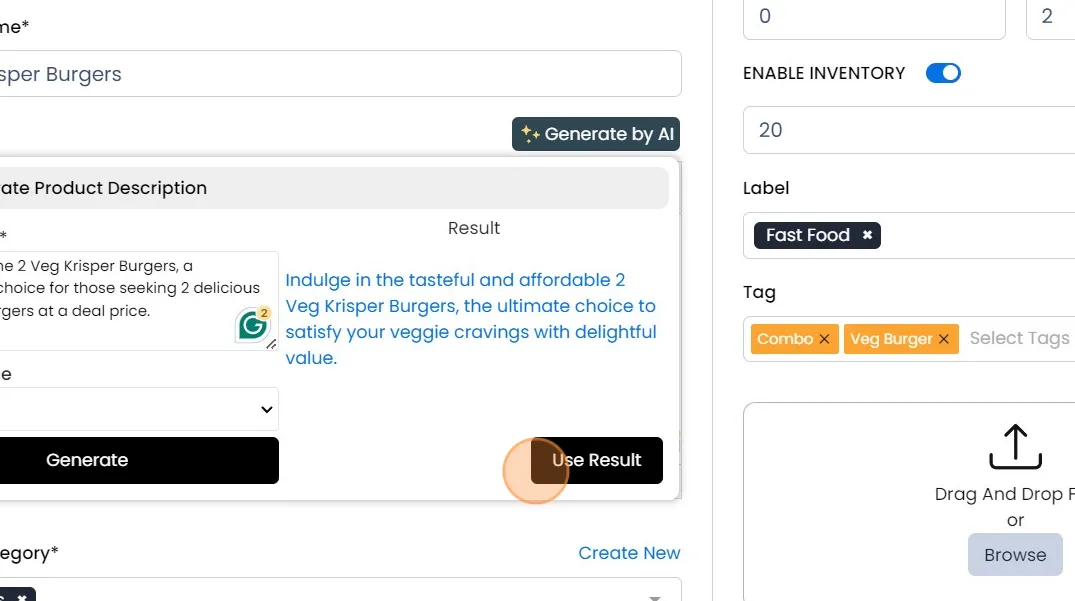1075x601 pixels.
Task: Remove the Combo tag
Action: tap(824, 339)
